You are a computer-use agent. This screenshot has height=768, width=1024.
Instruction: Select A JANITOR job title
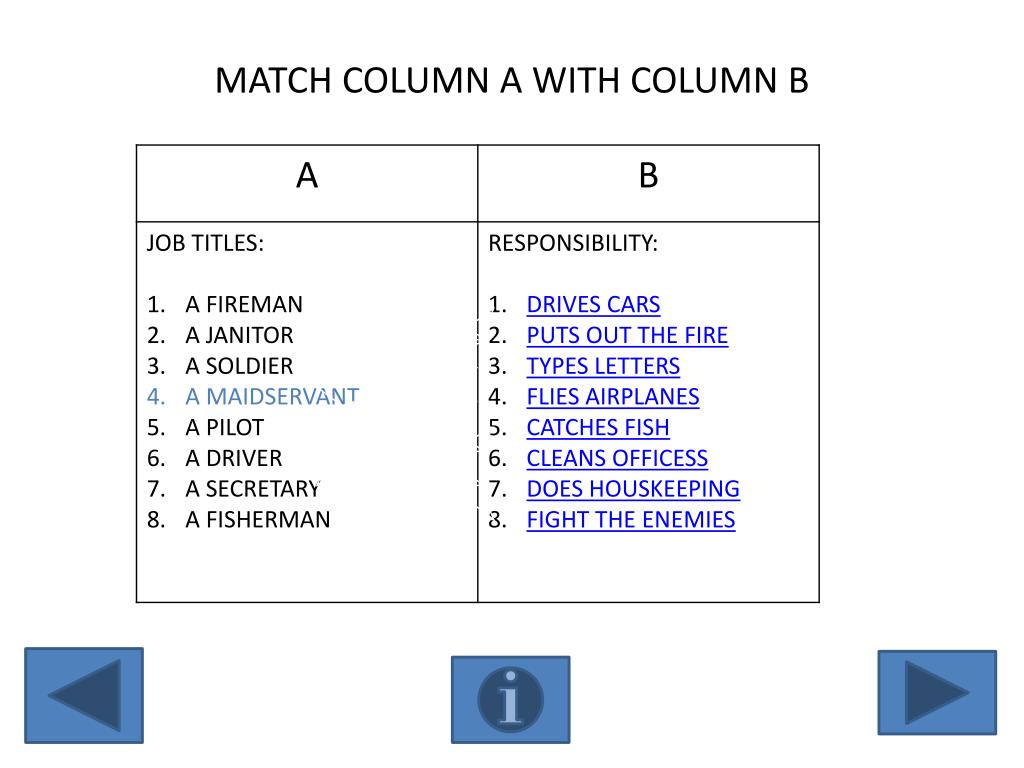coord(239,335)
